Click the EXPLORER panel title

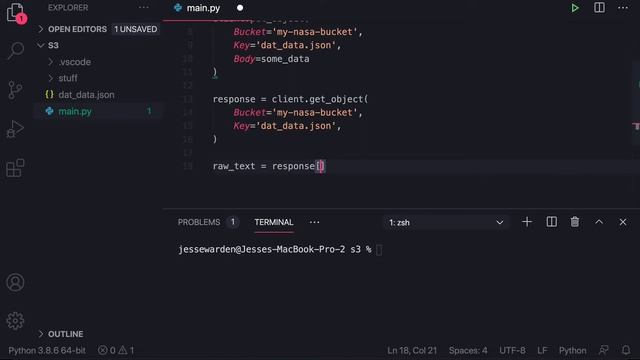coord(68,7)
